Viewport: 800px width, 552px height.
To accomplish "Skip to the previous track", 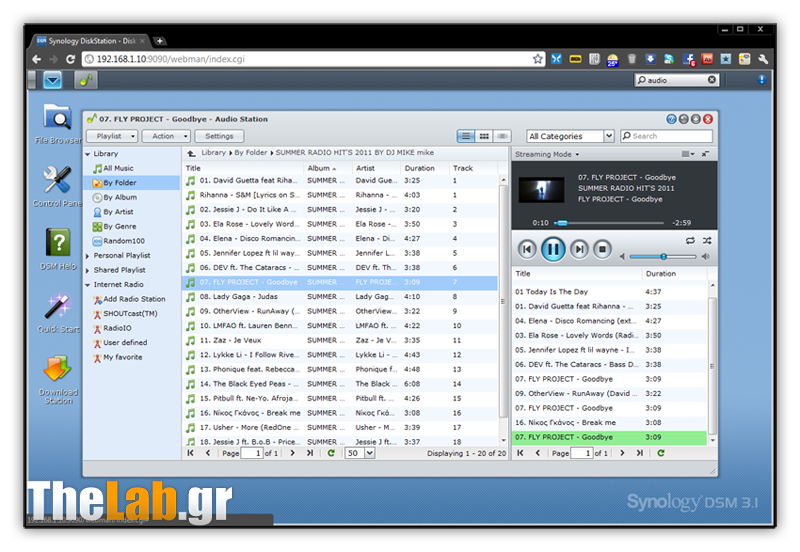I will [x=527, y=249].
